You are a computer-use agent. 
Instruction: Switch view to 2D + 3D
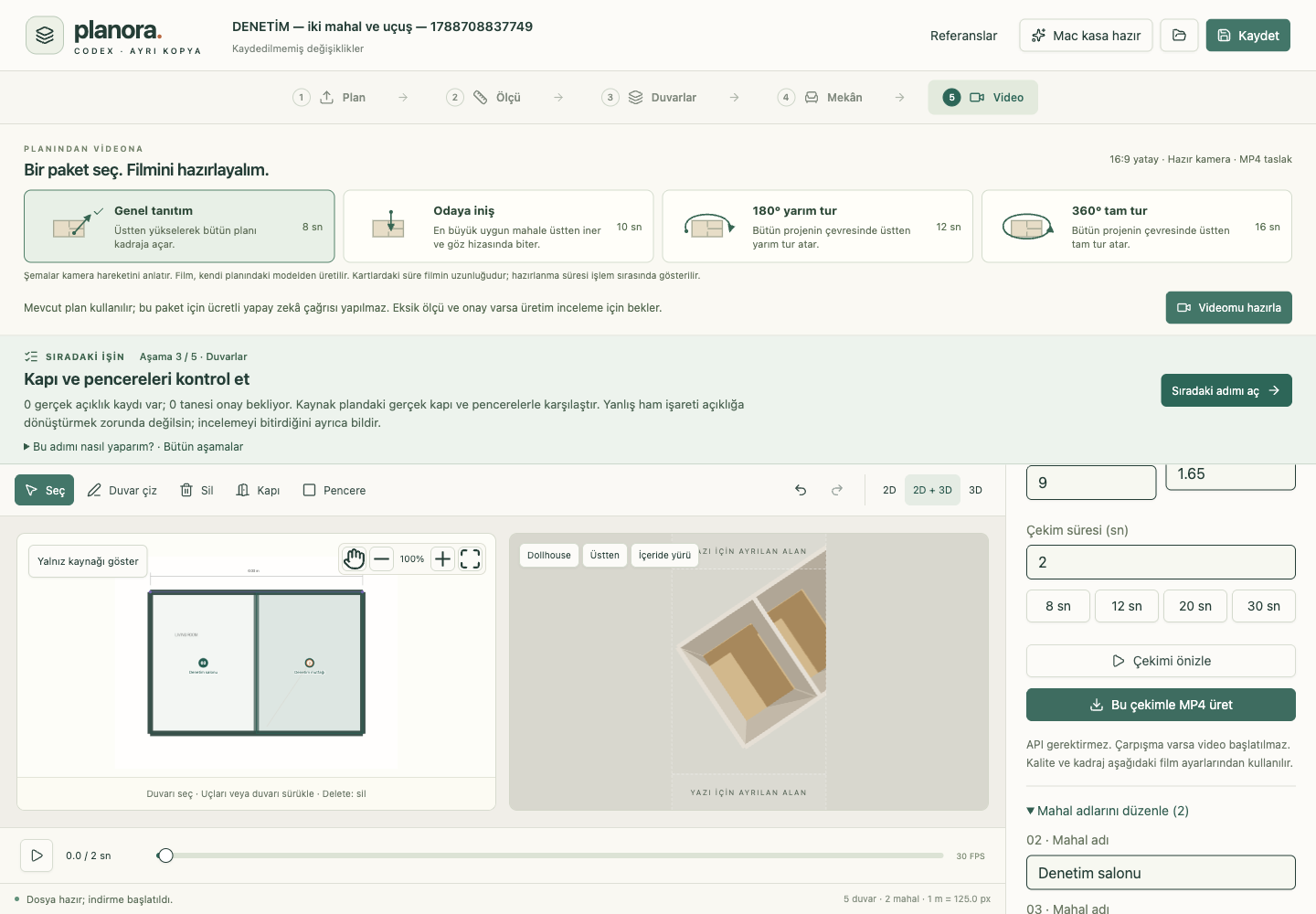click(x=932, y=490)
